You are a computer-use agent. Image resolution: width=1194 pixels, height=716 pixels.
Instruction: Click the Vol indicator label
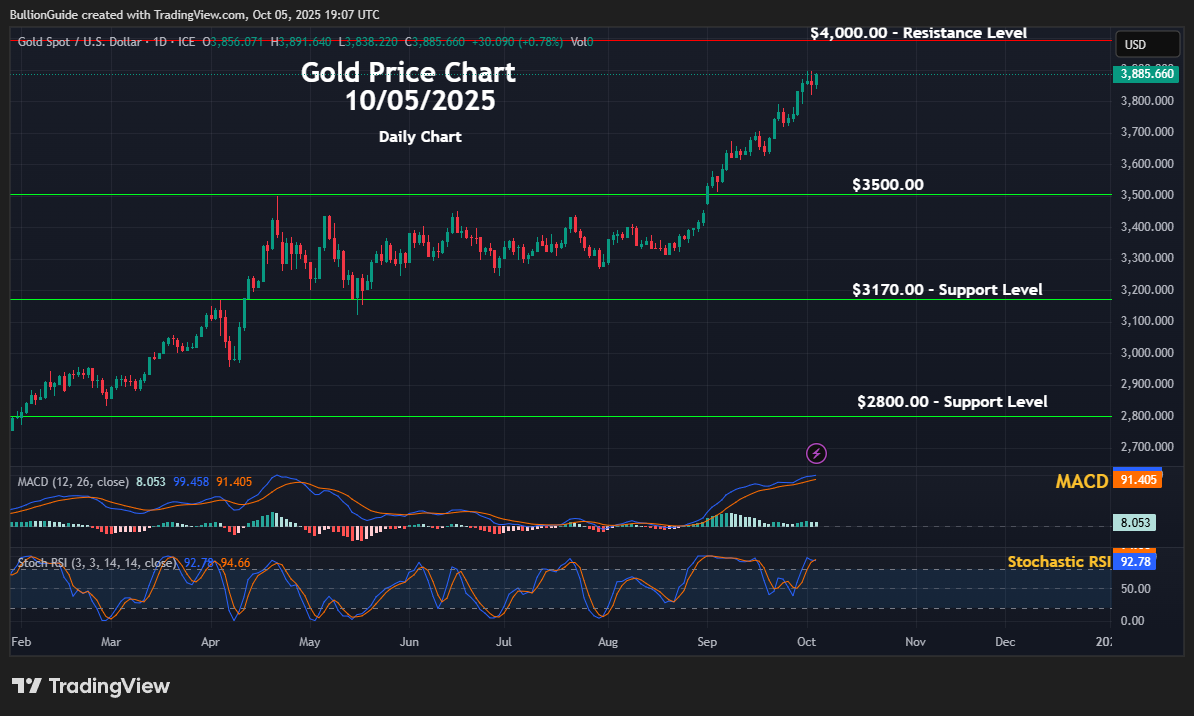(x=578, y=42)
